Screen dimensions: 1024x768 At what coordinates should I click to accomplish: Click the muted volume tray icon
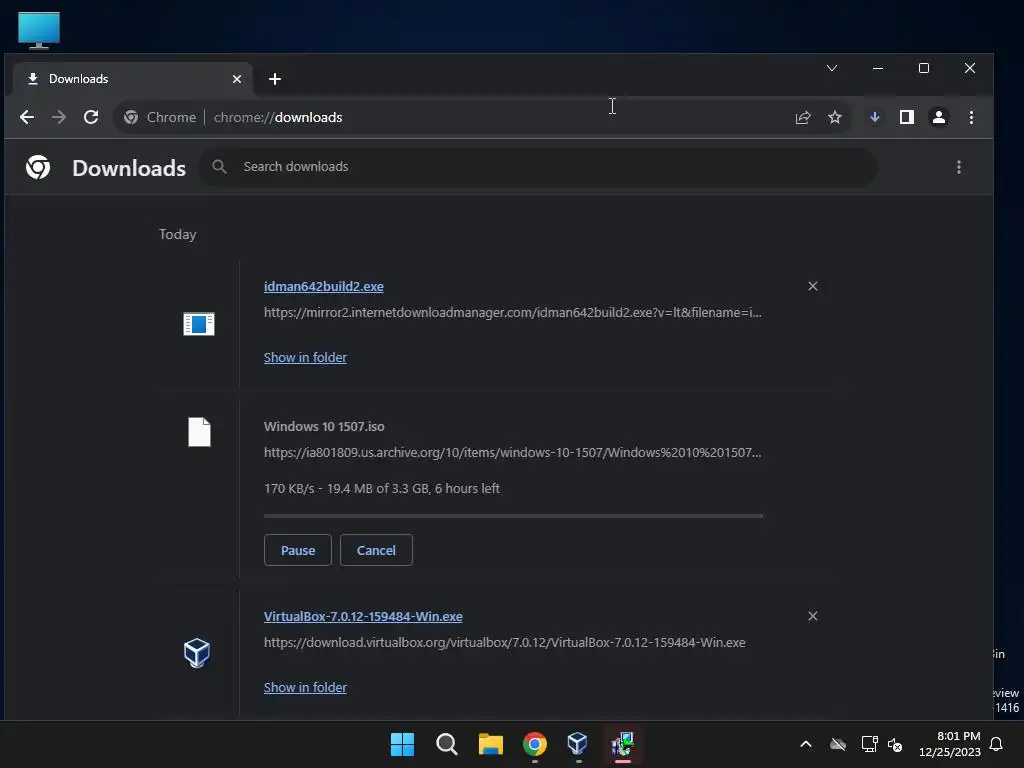tap(895, 744)
